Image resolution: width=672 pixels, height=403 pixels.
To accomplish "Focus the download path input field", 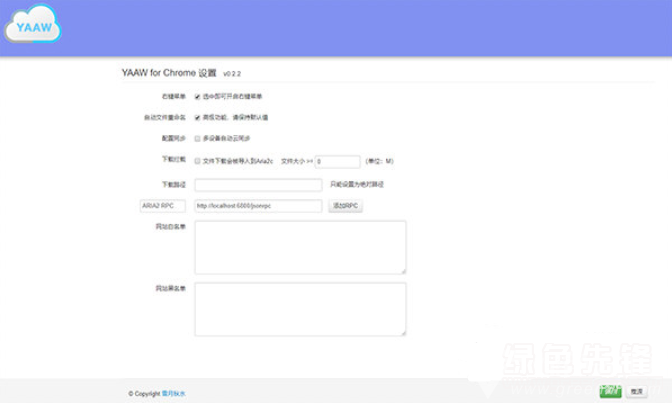I will [x=258, y=185].
